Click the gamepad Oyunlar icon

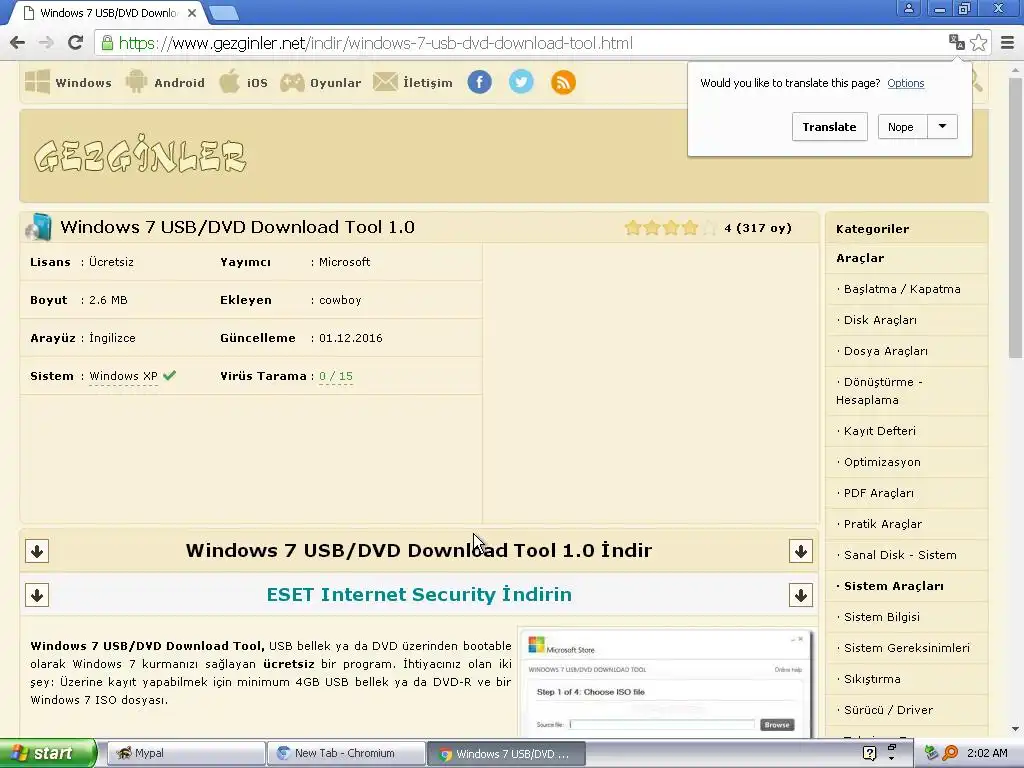pyautogui.click(x=292, y=82)
